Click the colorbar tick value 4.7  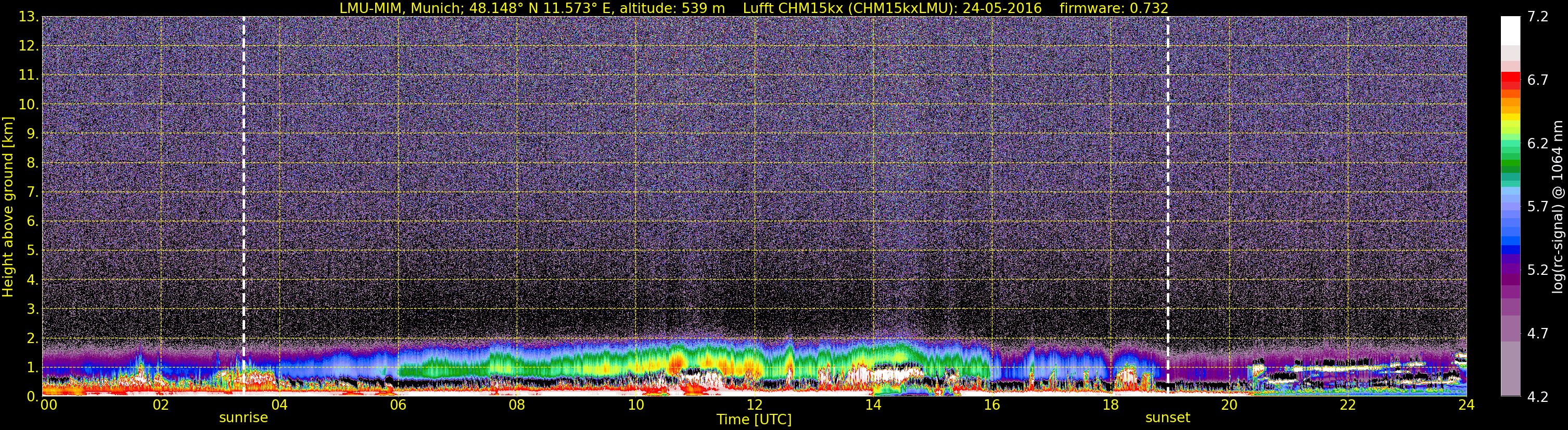click(1538, 333)
